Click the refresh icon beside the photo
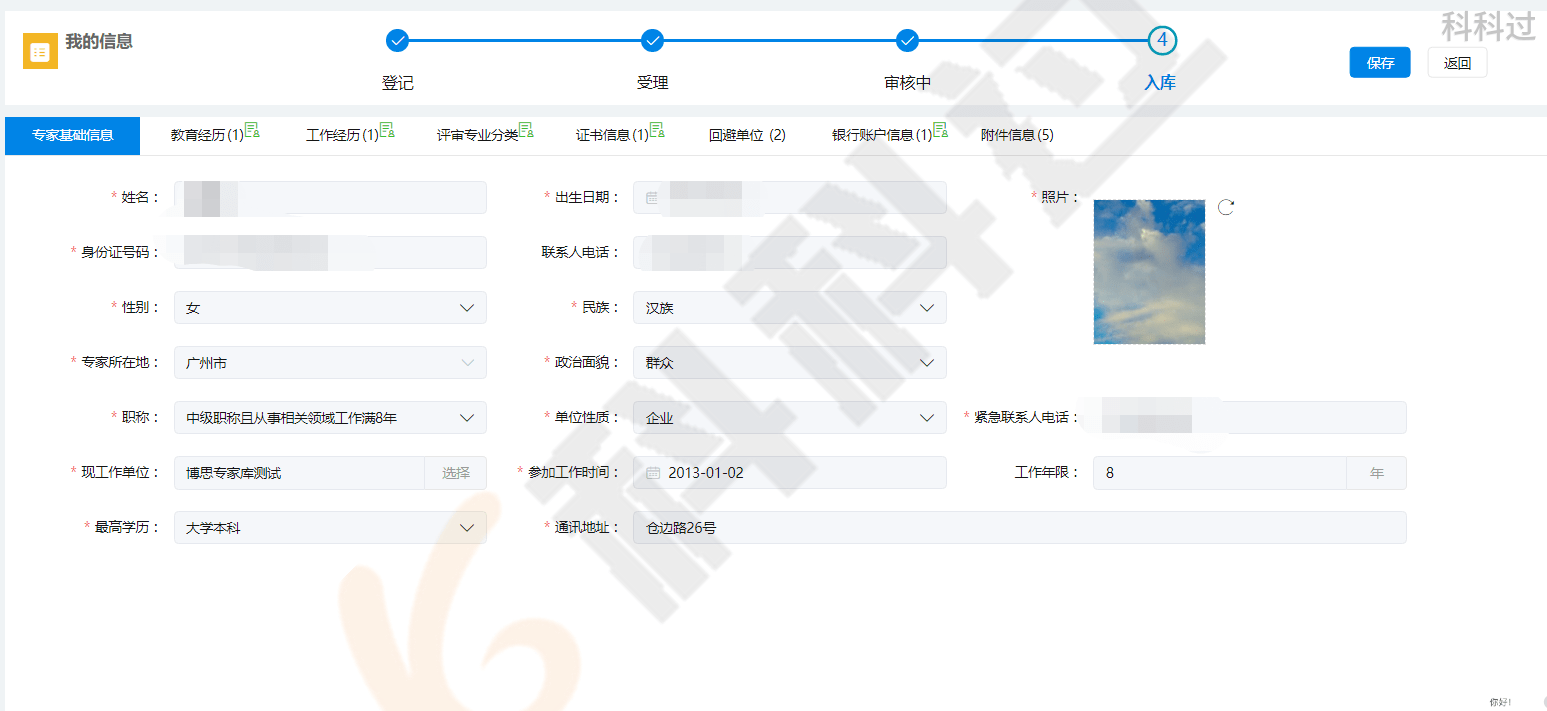The width and height of the screenshot is (1547, 711). point(1226,206)
